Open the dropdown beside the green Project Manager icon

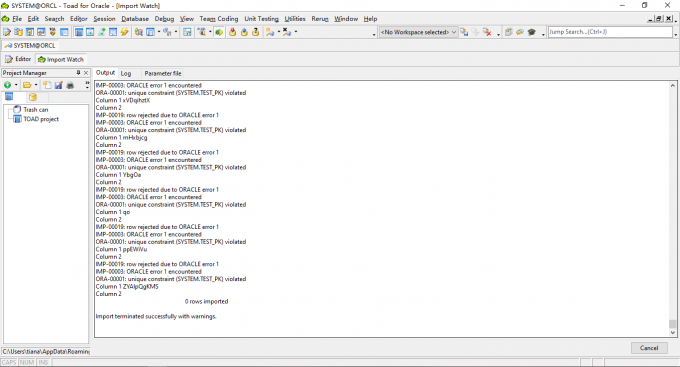[x=16, y=85]
